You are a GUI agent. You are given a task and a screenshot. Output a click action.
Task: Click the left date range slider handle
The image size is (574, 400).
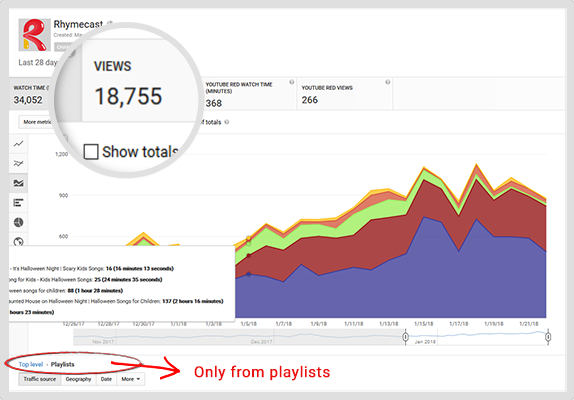point(406,337)
